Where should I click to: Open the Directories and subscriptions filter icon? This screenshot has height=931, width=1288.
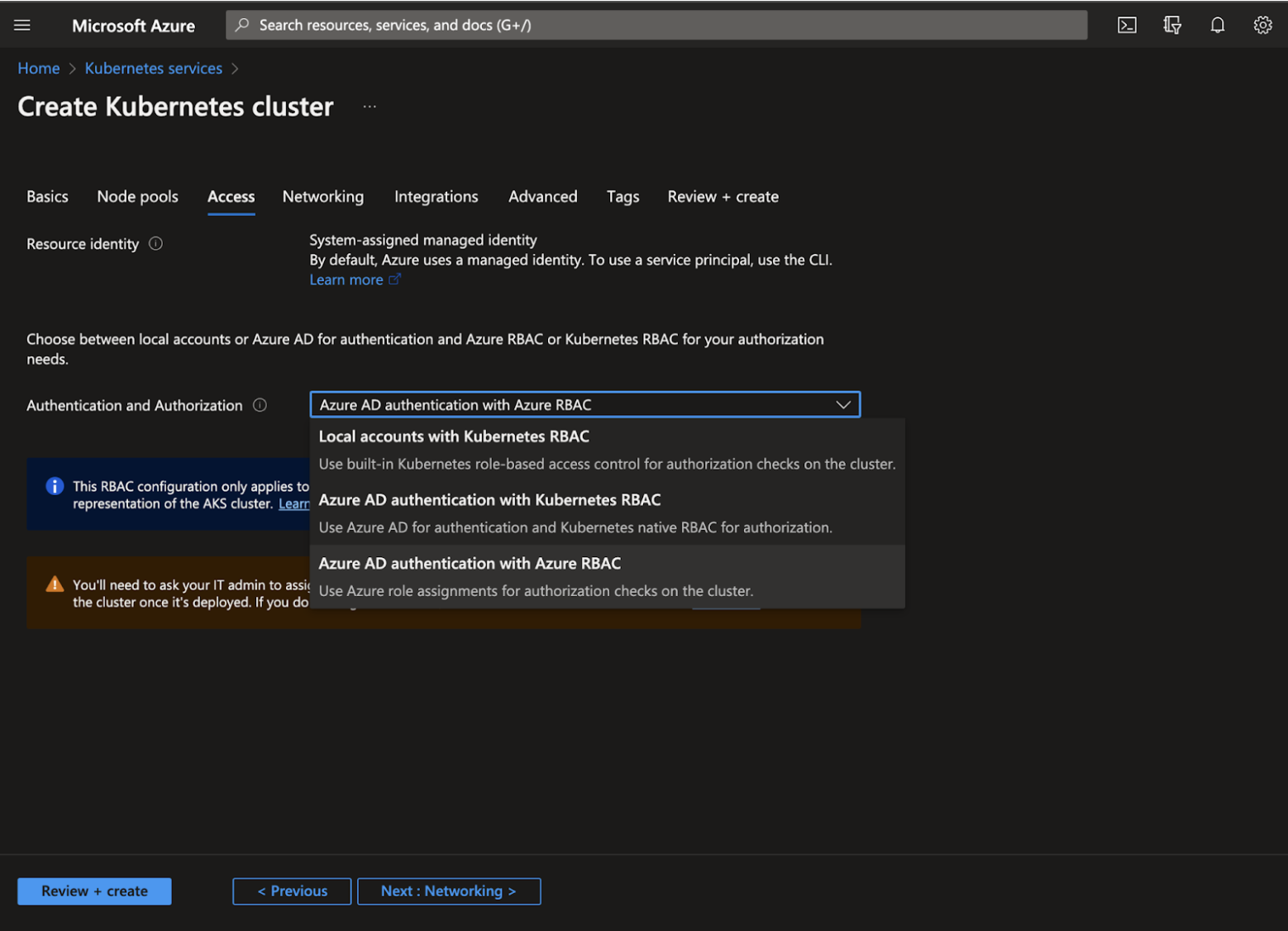click(1172, 25)
